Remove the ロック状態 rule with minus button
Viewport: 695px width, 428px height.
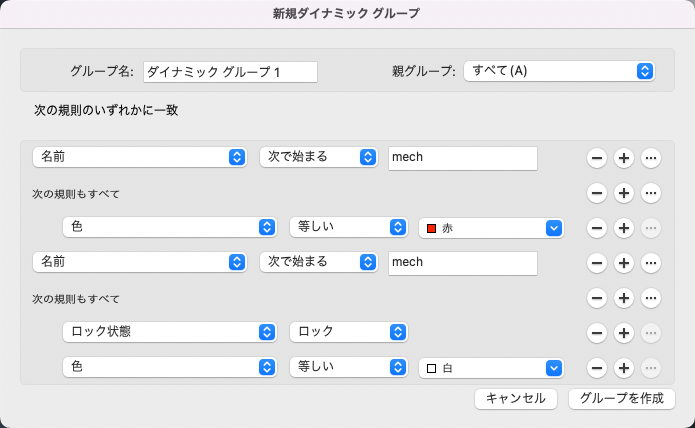596,332
